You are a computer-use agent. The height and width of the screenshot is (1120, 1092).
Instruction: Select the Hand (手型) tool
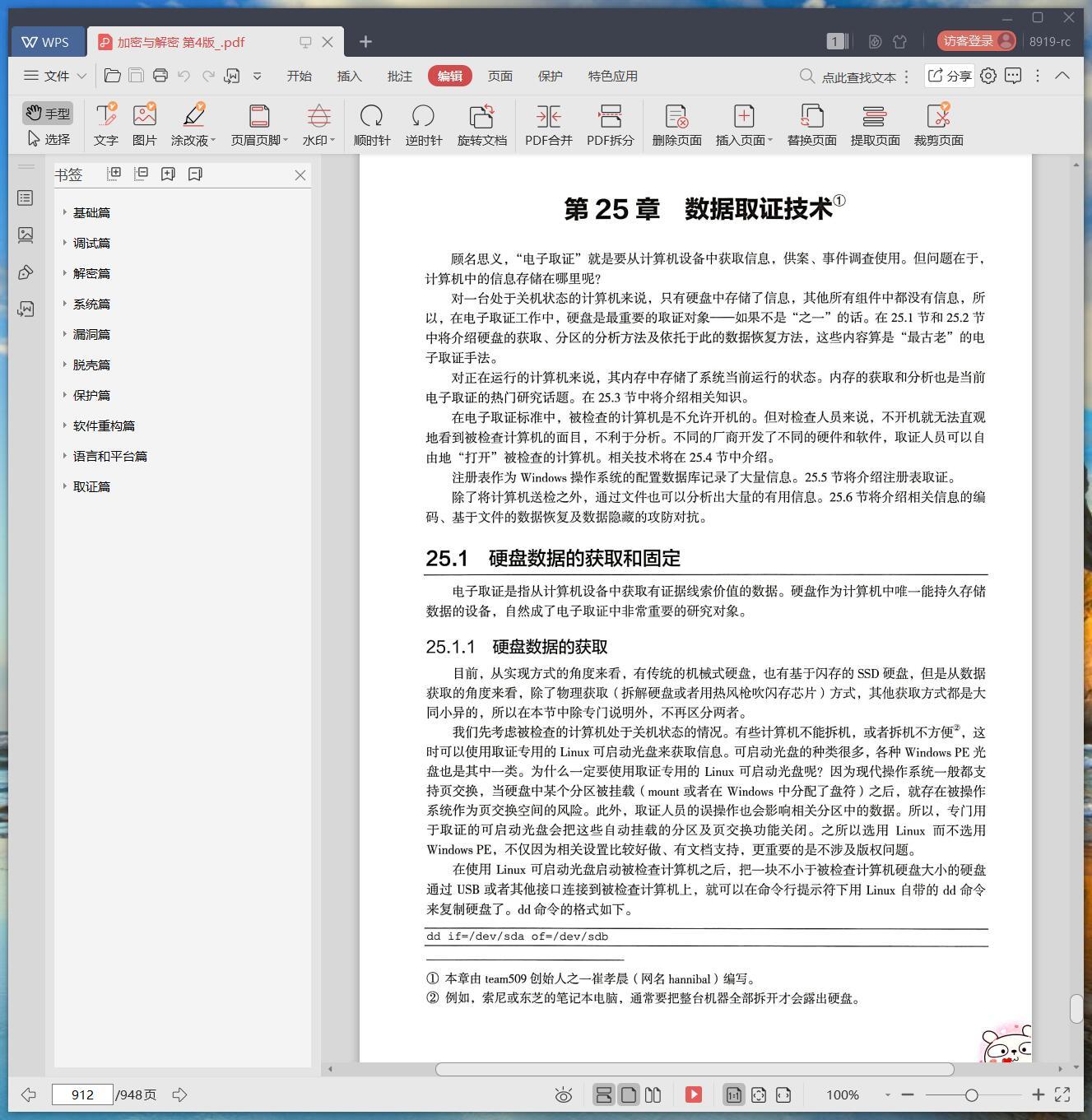[48, 113]
